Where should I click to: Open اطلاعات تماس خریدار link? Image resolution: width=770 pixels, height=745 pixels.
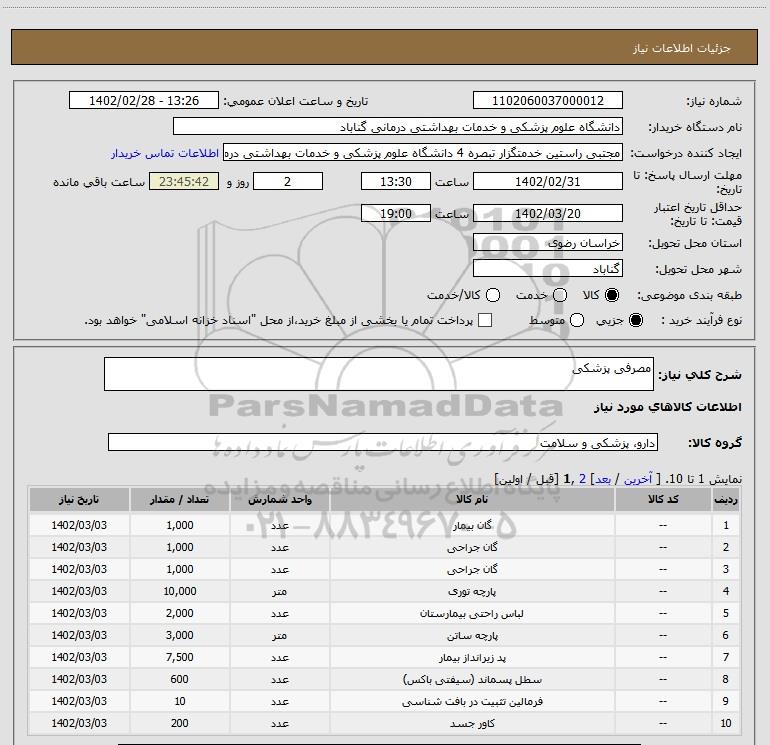pyautogui.click(x=165, y=153)
